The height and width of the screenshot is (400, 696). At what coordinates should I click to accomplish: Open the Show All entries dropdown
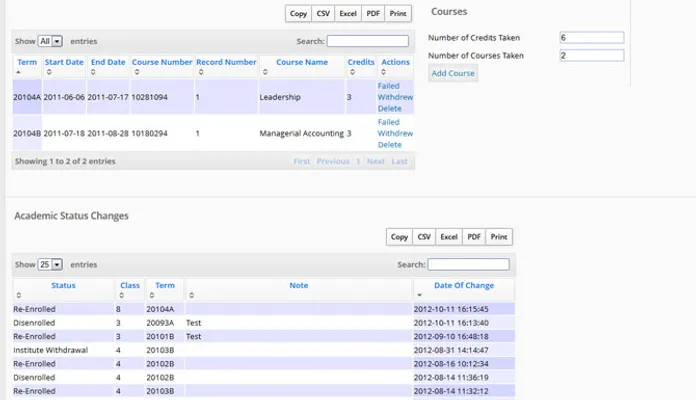tap(50, 41)
